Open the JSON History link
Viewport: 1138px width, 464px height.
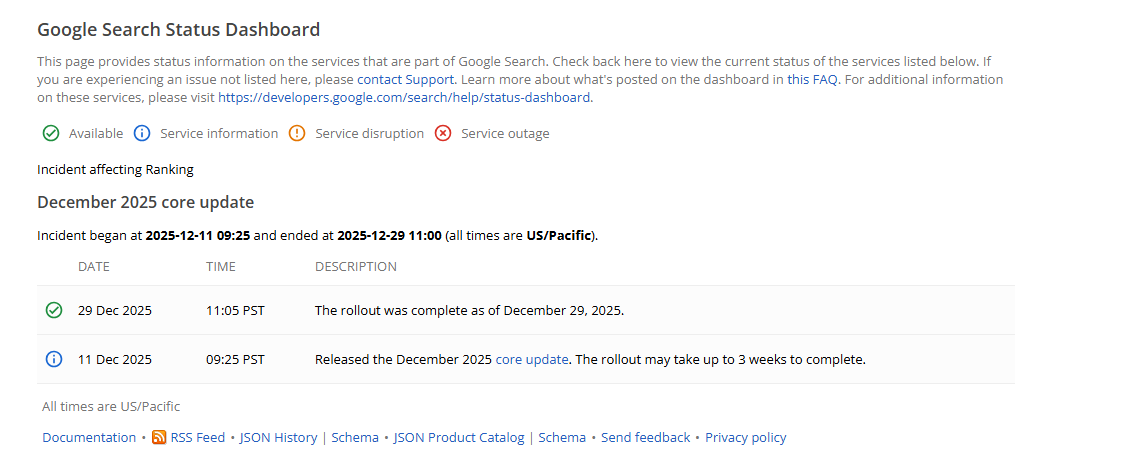click(278, 437)
